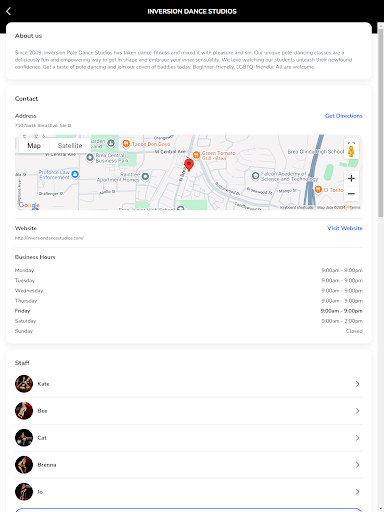Click Saturday hours 9:00am - 2:00pm
Image resolution: width=384 pixels, height=512 pixels.
click(342, 321)
